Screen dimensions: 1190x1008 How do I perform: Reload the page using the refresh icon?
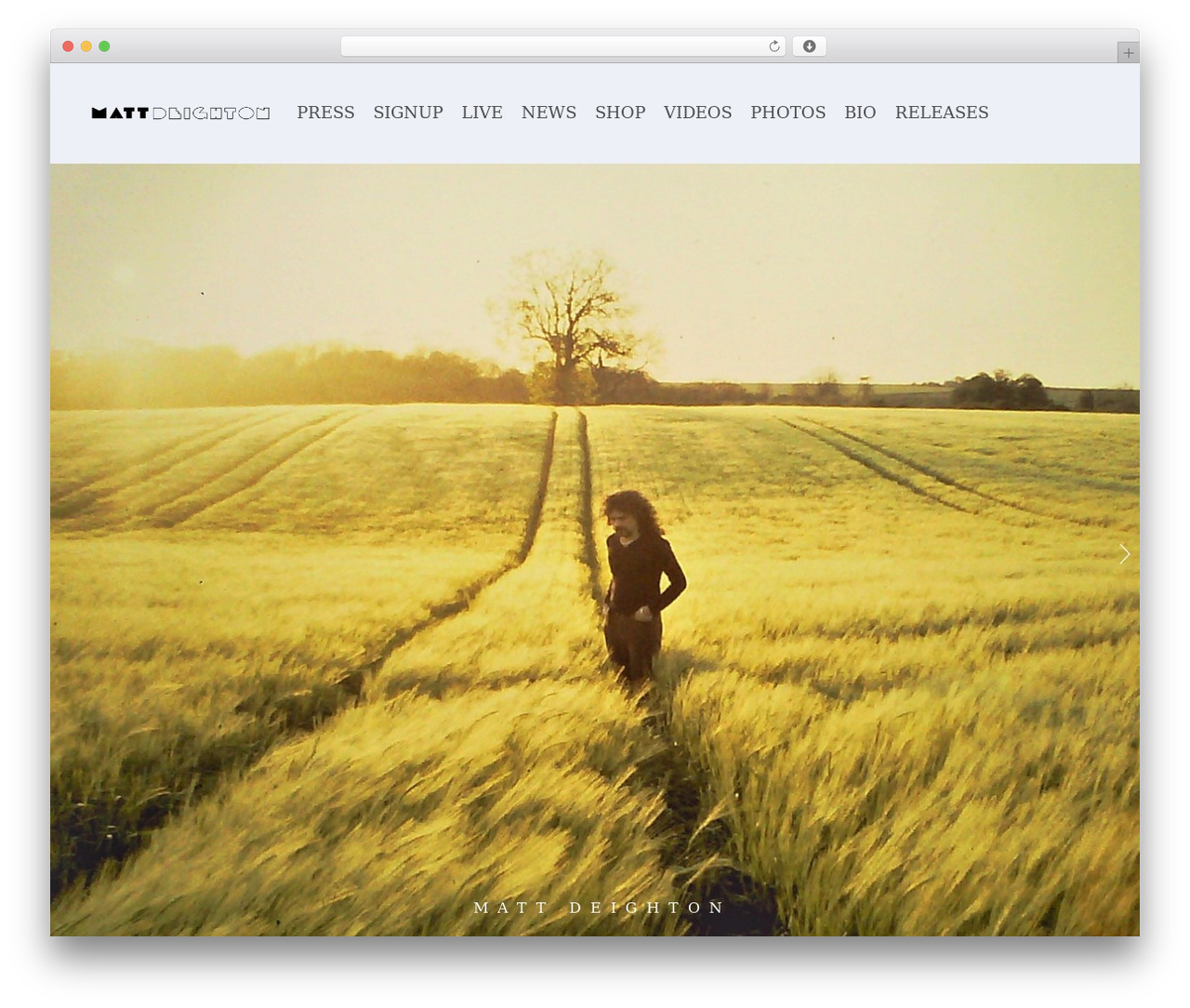click(x=774, y=46)
